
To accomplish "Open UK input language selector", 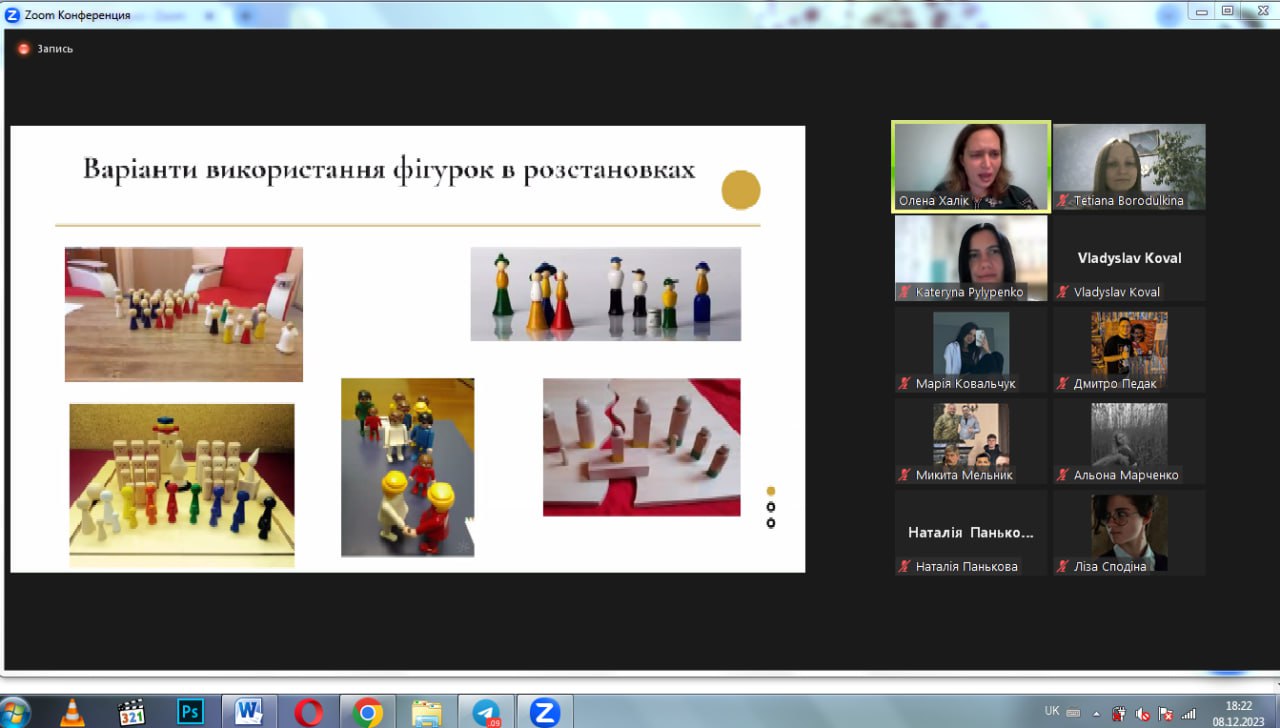I will (1052, 711).
